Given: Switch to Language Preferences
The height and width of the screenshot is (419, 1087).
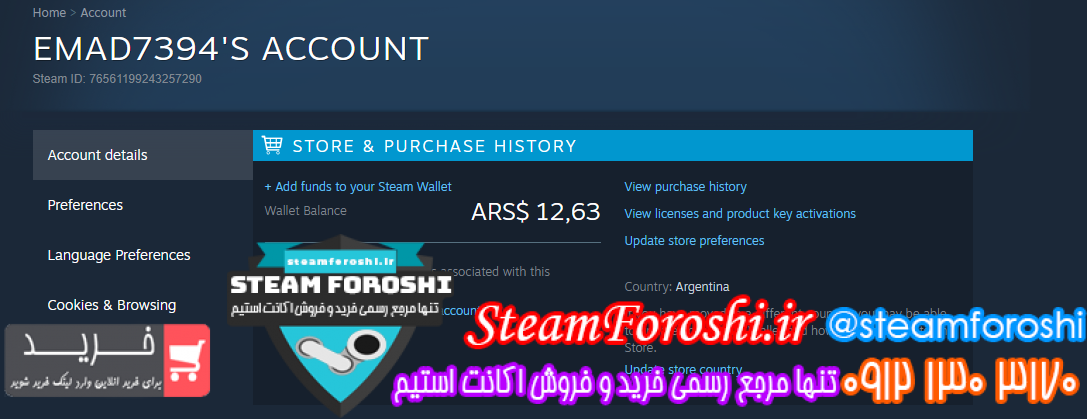Looking at the screenshot, I should coord(119,255).
